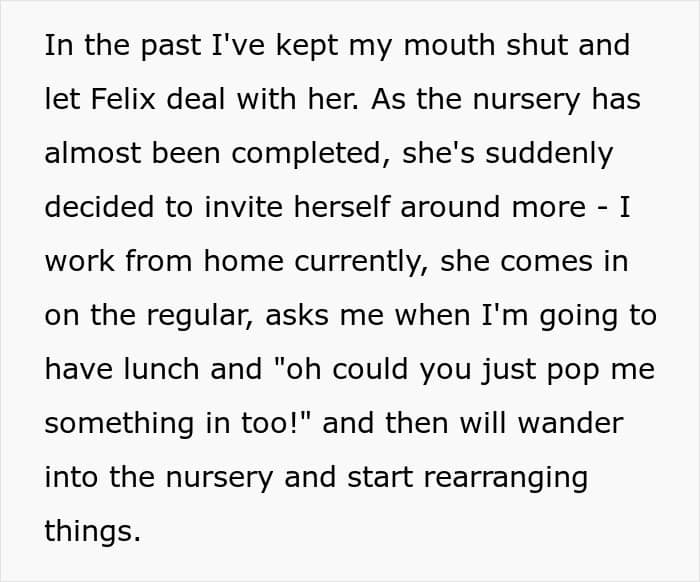Click the word "rearranging" near the end
The height and width of the screenshot is (582, 700).
click(x=505, y=479)
